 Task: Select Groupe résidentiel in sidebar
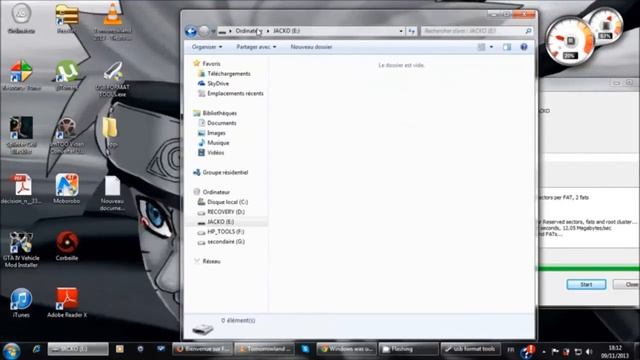(225, 172)
